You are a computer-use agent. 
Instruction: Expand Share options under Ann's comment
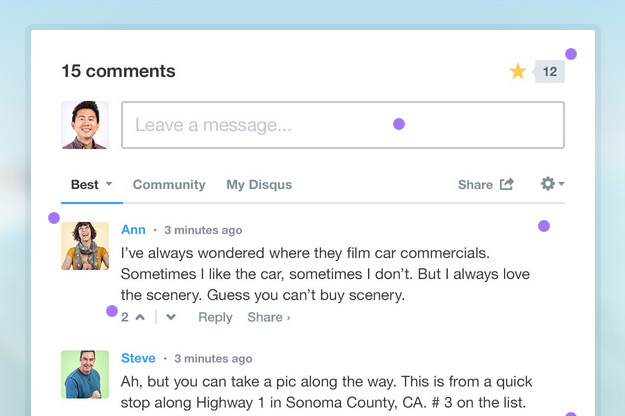point(269,317)
